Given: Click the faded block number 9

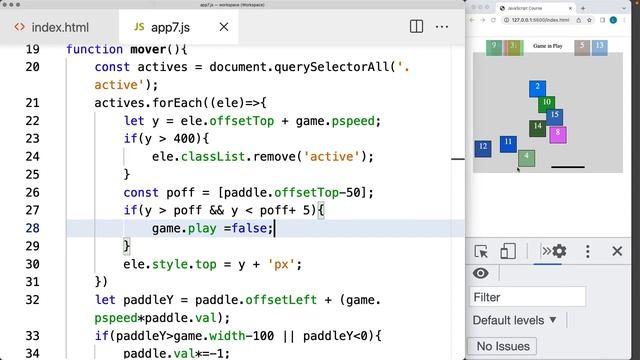Looking at the screenshot, I should [494, 48].
